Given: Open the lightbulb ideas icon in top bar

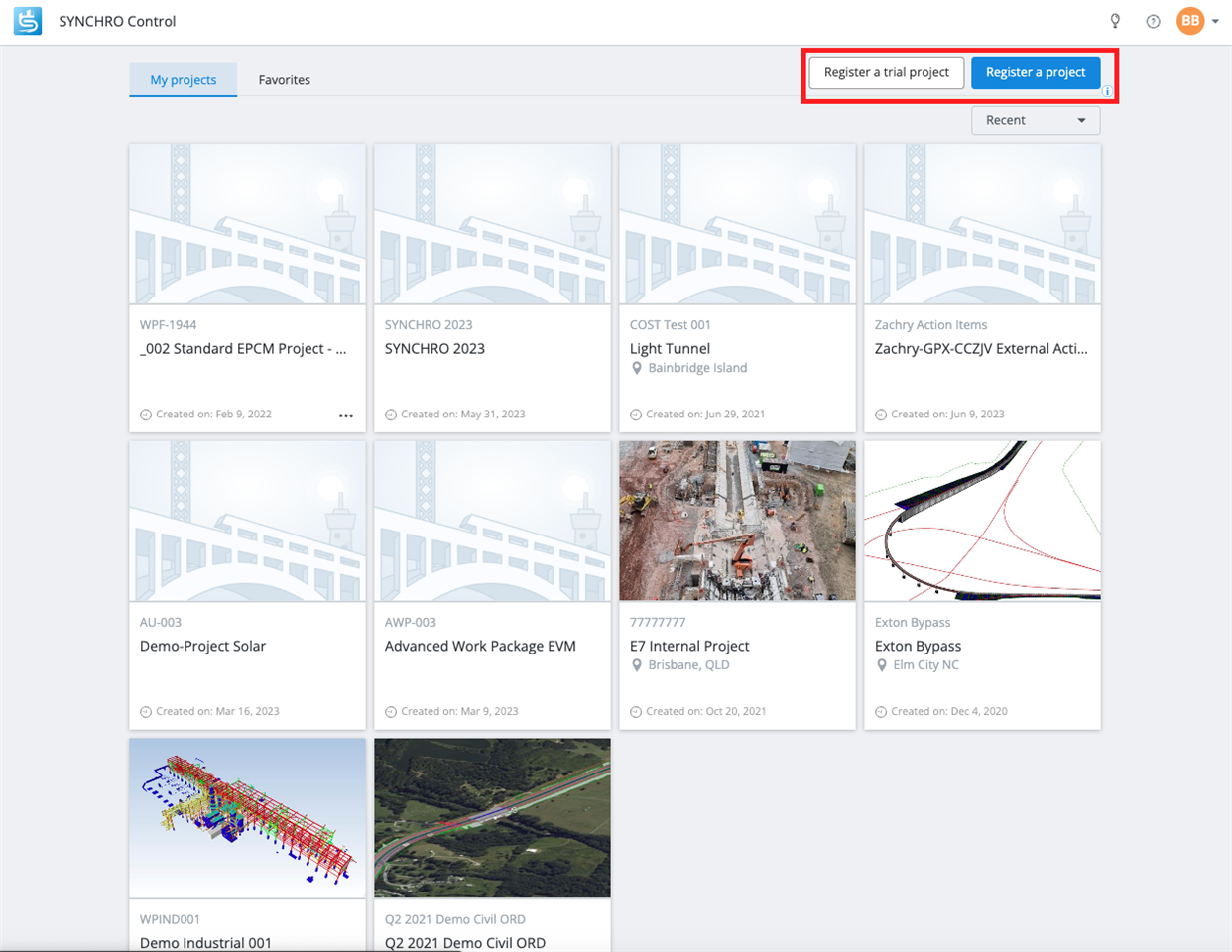Looking at the screenshot, I should [1115, 20].
